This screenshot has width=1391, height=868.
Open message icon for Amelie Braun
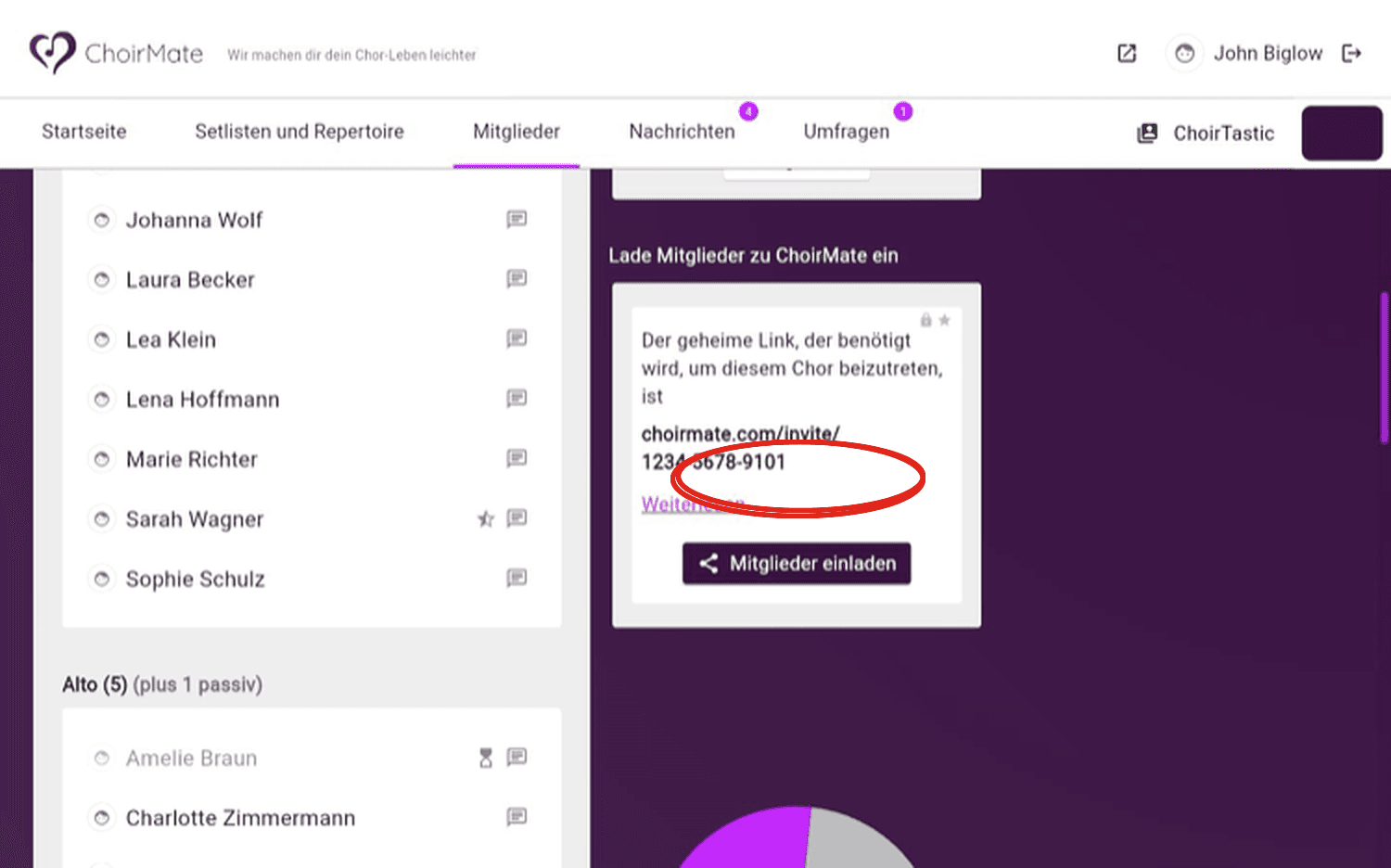[x=517, y=758]
